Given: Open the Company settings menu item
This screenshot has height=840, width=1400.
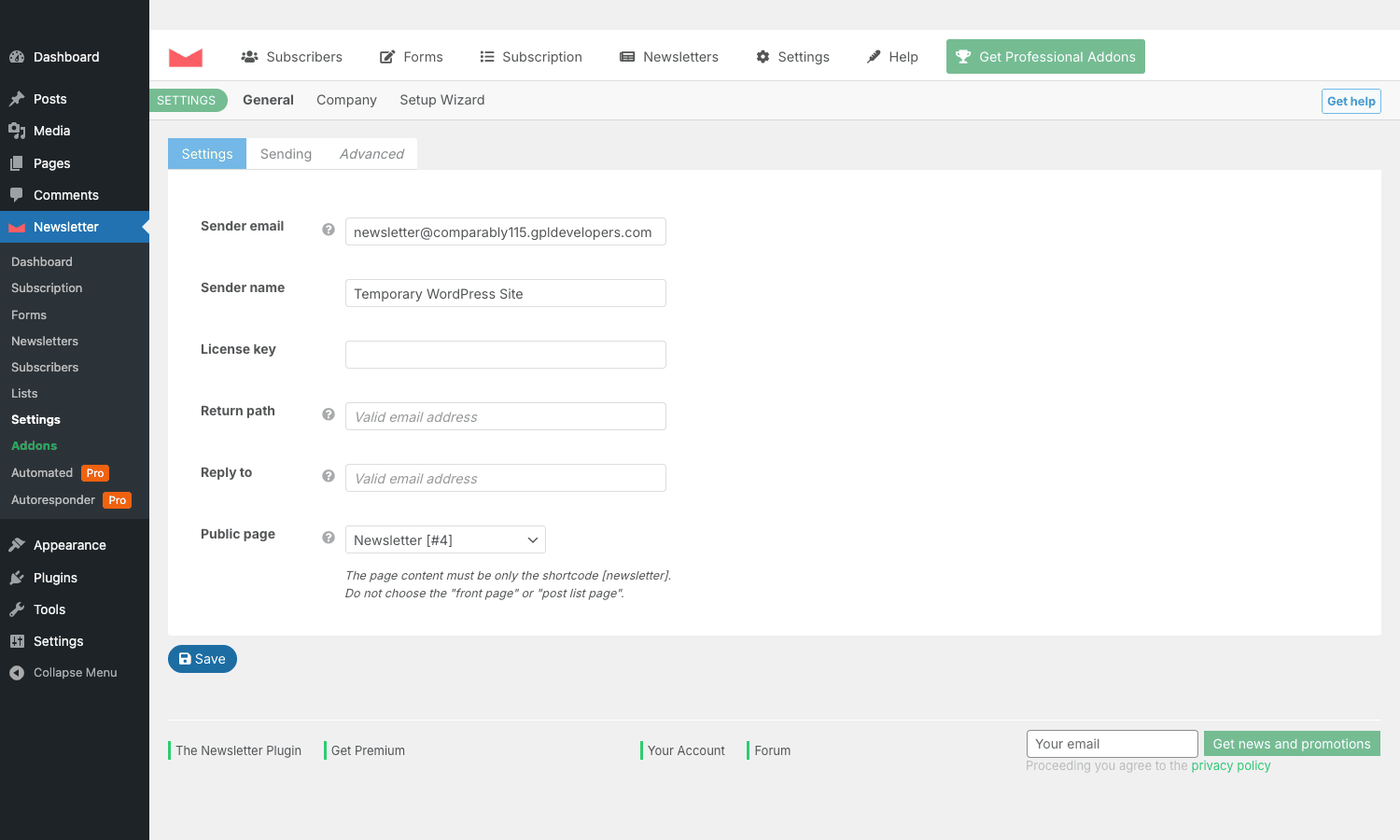Looking at the screenshot, I should tap(346, 100).
